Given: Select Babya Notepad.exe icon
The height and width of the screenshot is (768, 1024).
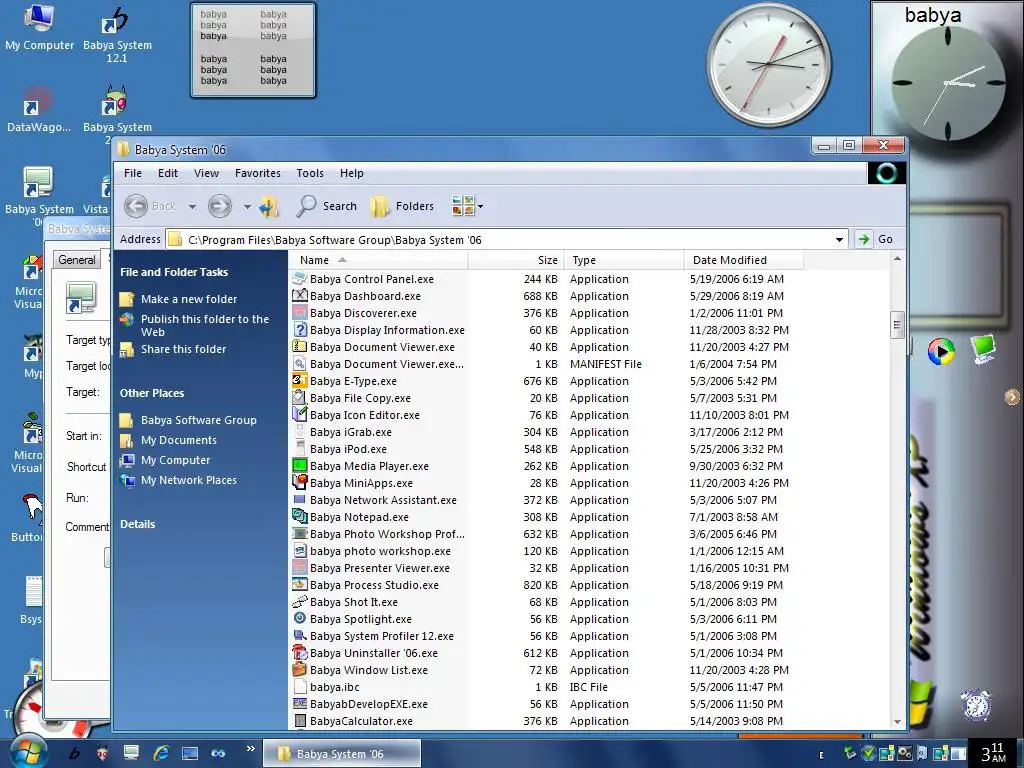Looking at the screenshot, I should click(x=300, y=517).
